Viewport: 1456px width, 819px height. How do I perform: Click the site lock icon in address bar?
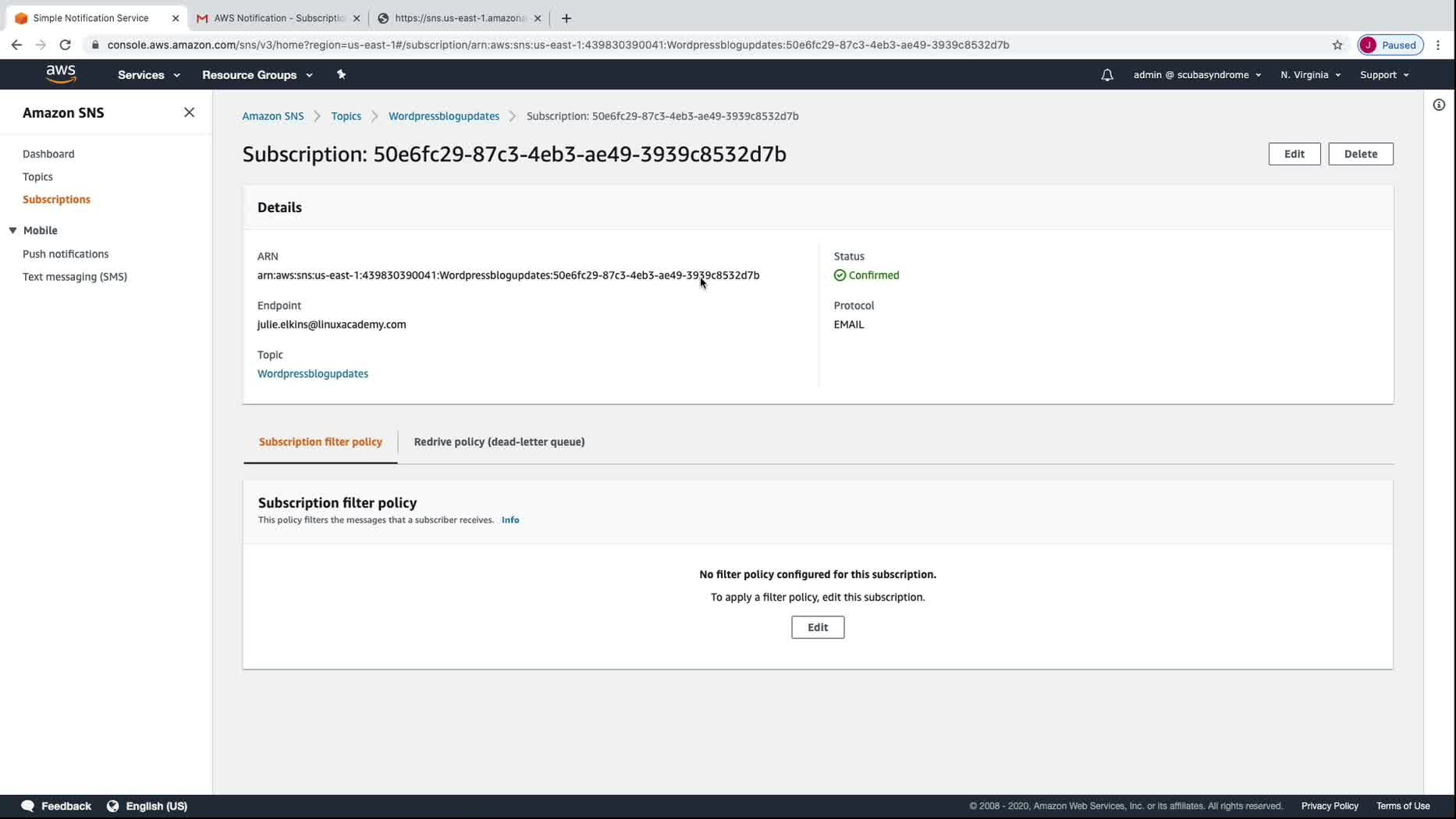95,44
